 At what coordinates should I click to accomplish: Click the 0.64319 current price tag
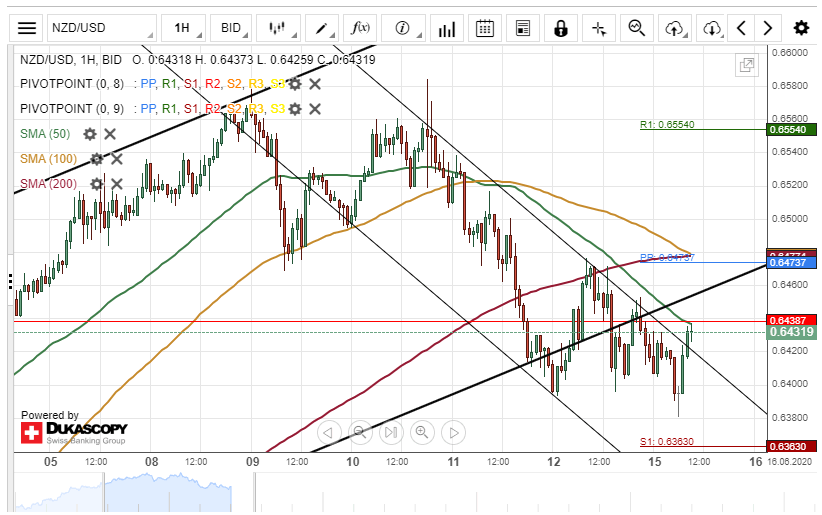[792, 332]
